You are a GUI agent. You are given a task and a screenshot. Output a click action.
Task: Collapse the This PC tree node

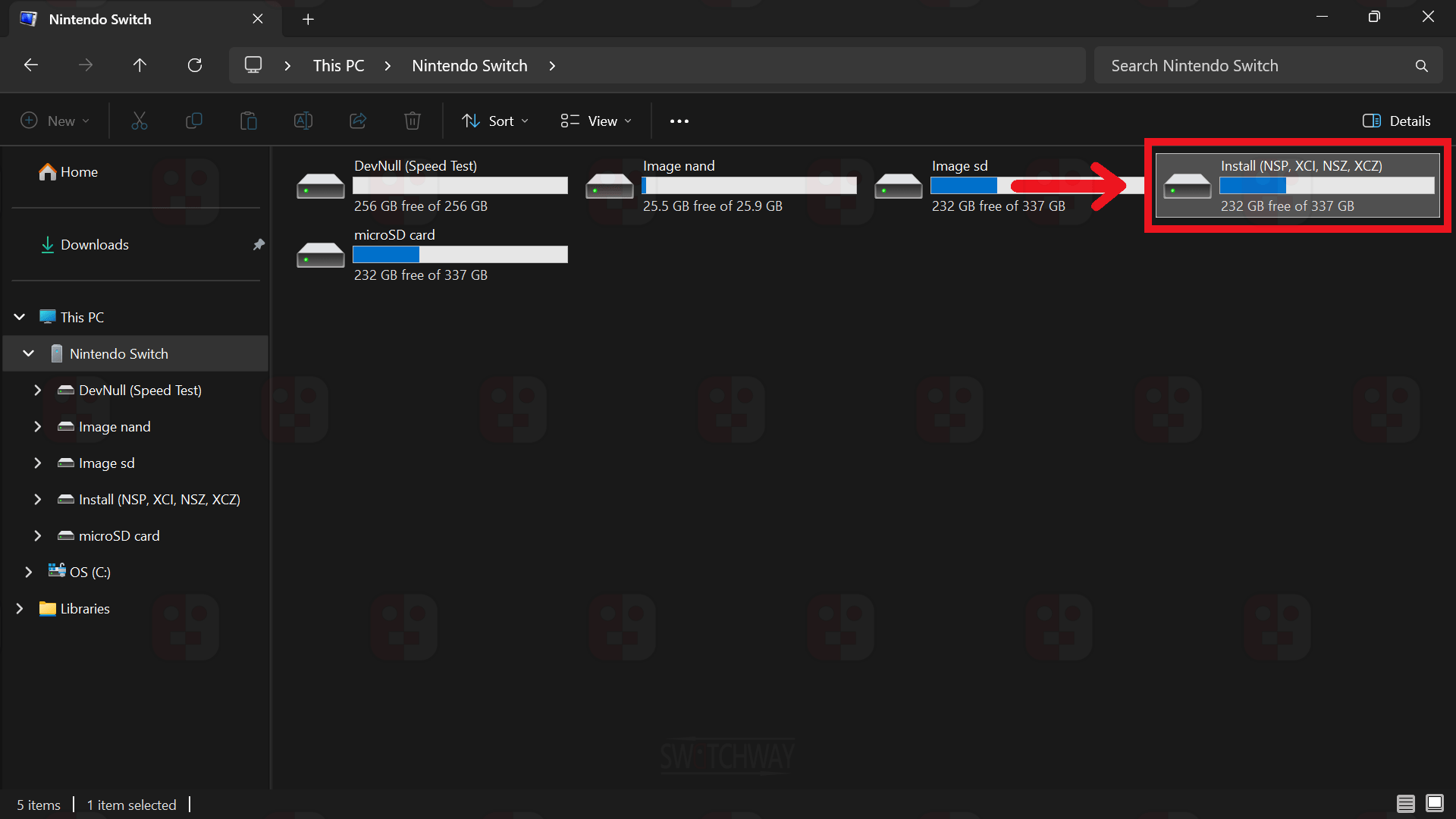20,317
